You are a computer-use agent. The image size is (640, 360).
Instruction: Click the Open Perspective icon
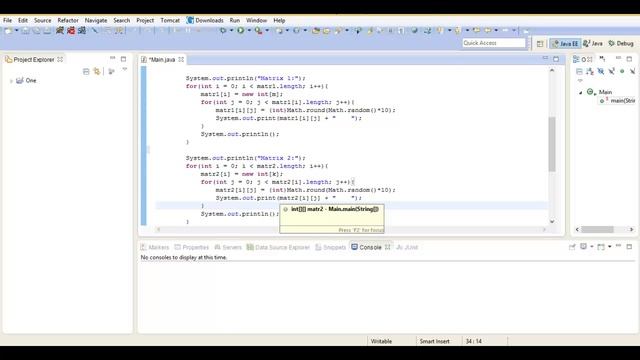click(540, 44)
